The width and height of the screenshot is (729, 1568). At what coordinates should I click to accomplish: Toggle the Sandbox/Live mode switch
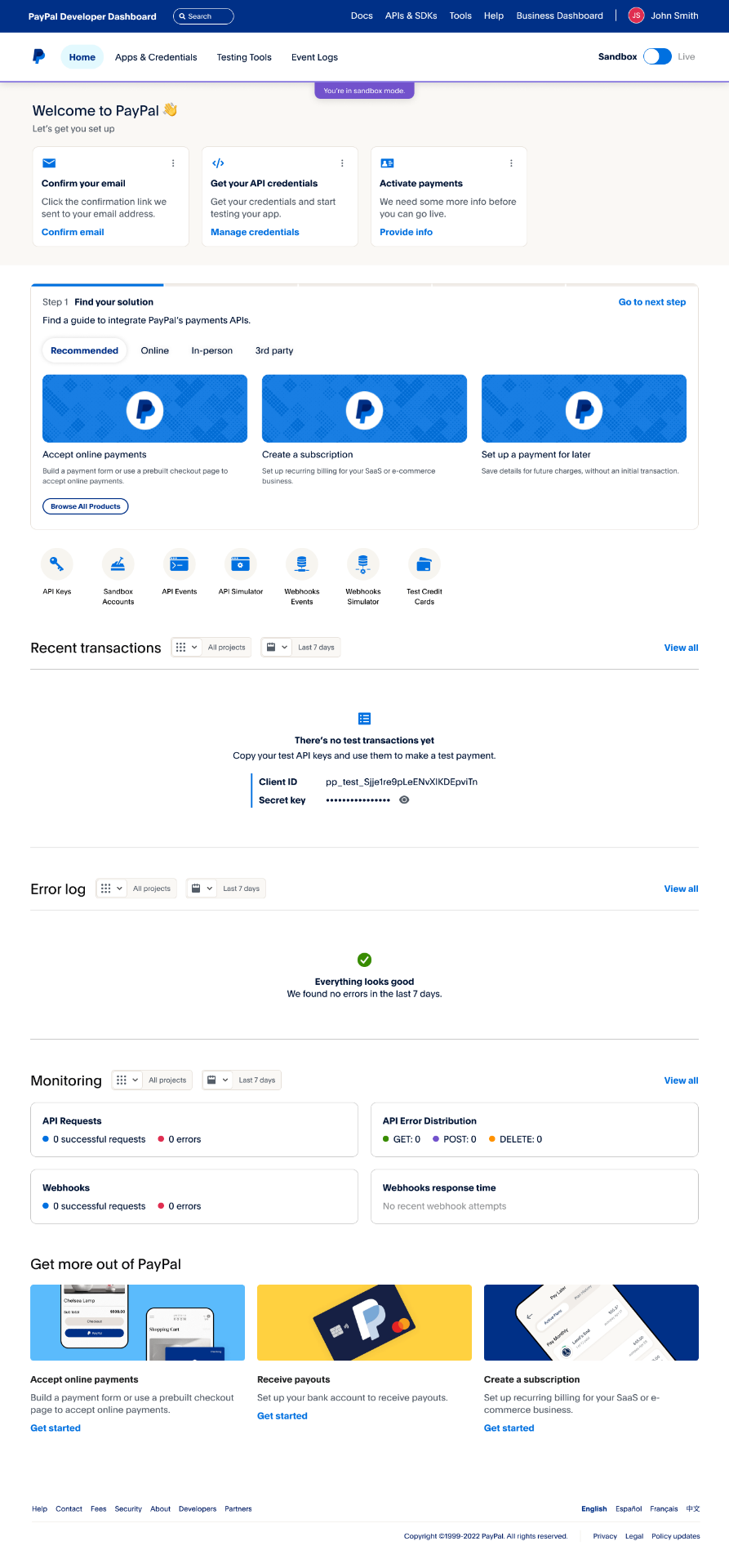[657, 56]
